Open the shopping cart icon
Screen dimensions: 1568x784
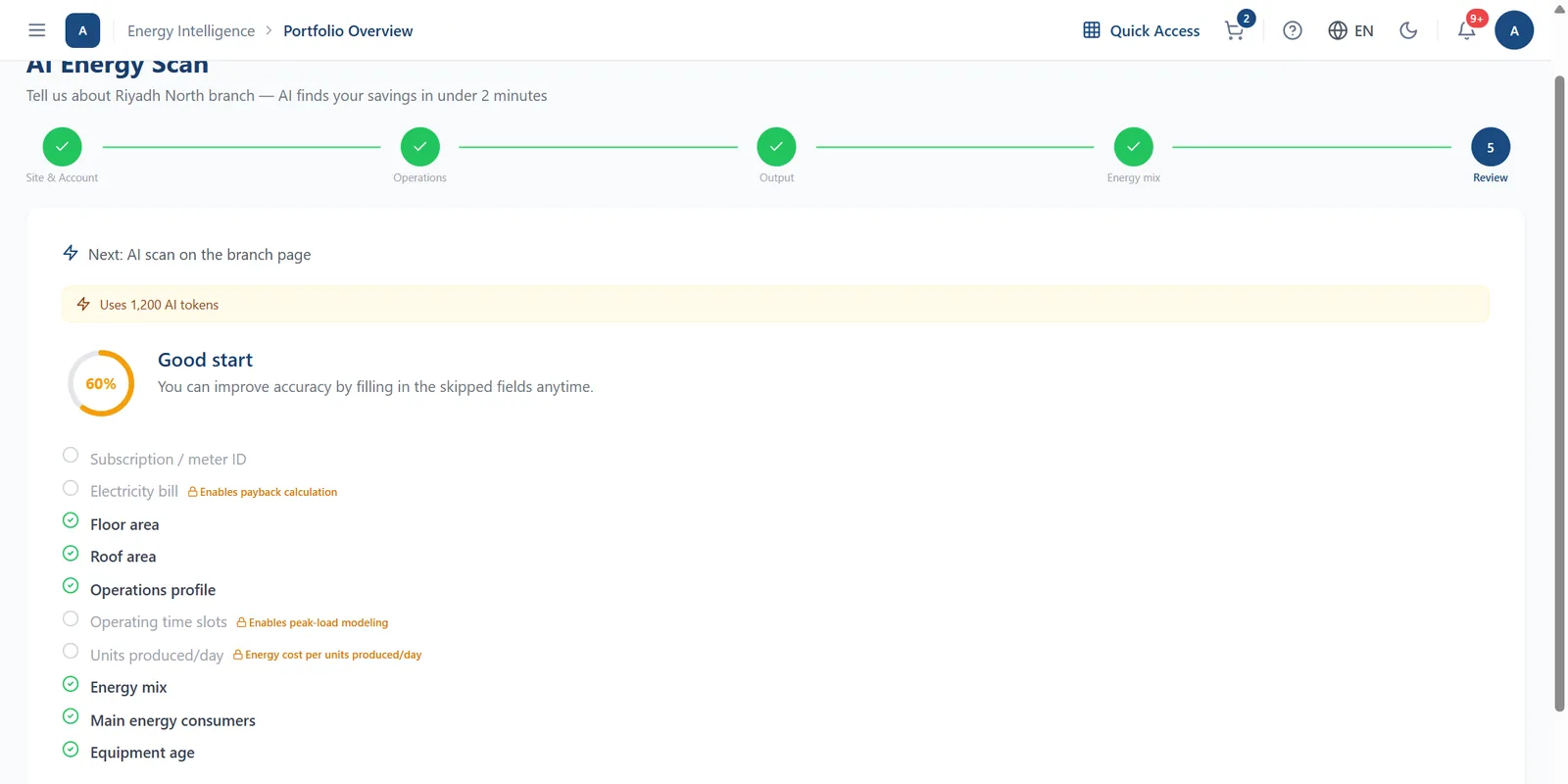1235,30
